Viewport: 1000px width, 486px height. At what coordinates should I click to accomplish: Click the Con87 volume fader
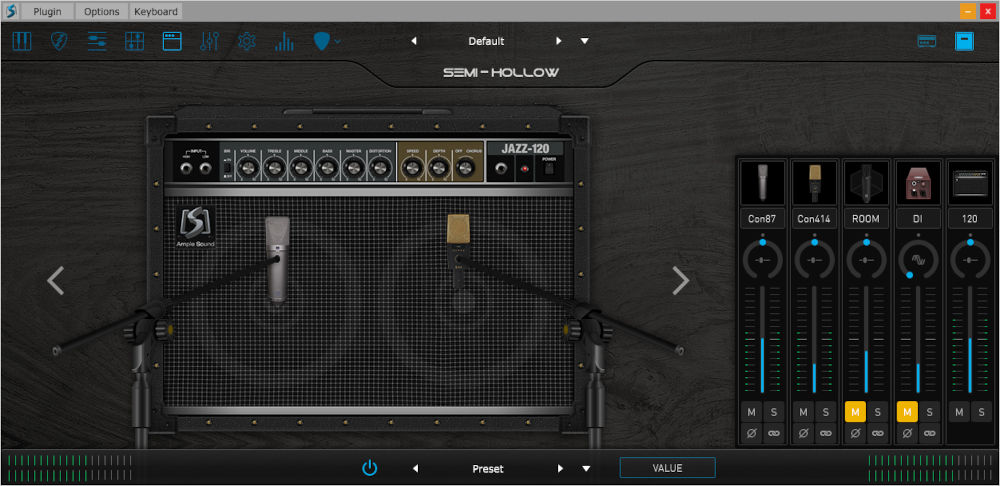coord(763,340)
